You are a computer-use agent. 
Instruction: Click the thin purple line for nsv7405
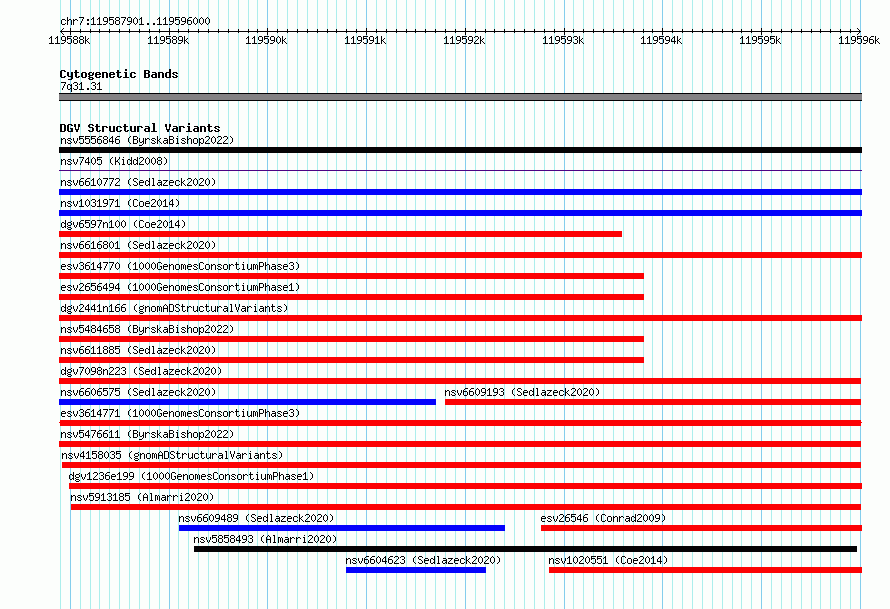pyautogui.click(x=460, y=170)
